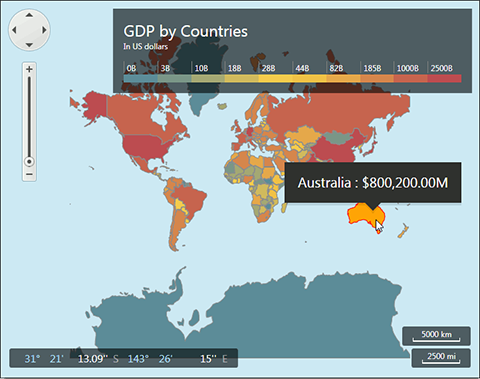Click the 5000 km scale bar
The height and width of the screenshot is (379, 480).
pos(436,336)
